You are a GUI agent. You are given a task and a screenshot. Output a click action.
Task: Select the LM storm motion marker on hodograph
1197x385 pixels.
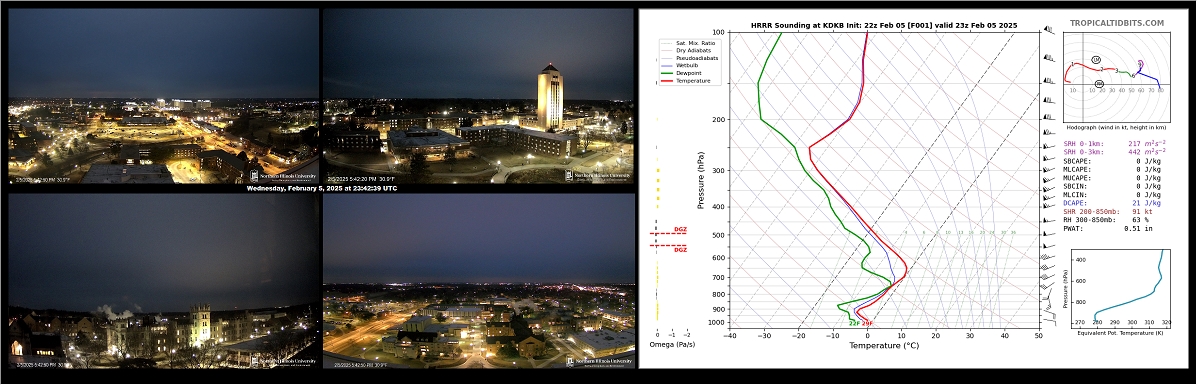[1096, 59]
